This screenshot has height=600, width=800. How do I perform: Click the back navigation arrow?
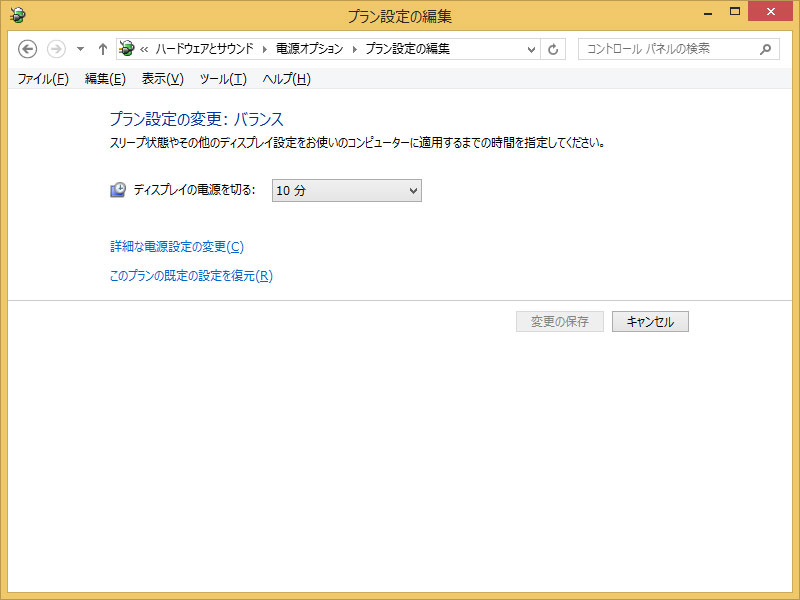click(x=28, y=49)
